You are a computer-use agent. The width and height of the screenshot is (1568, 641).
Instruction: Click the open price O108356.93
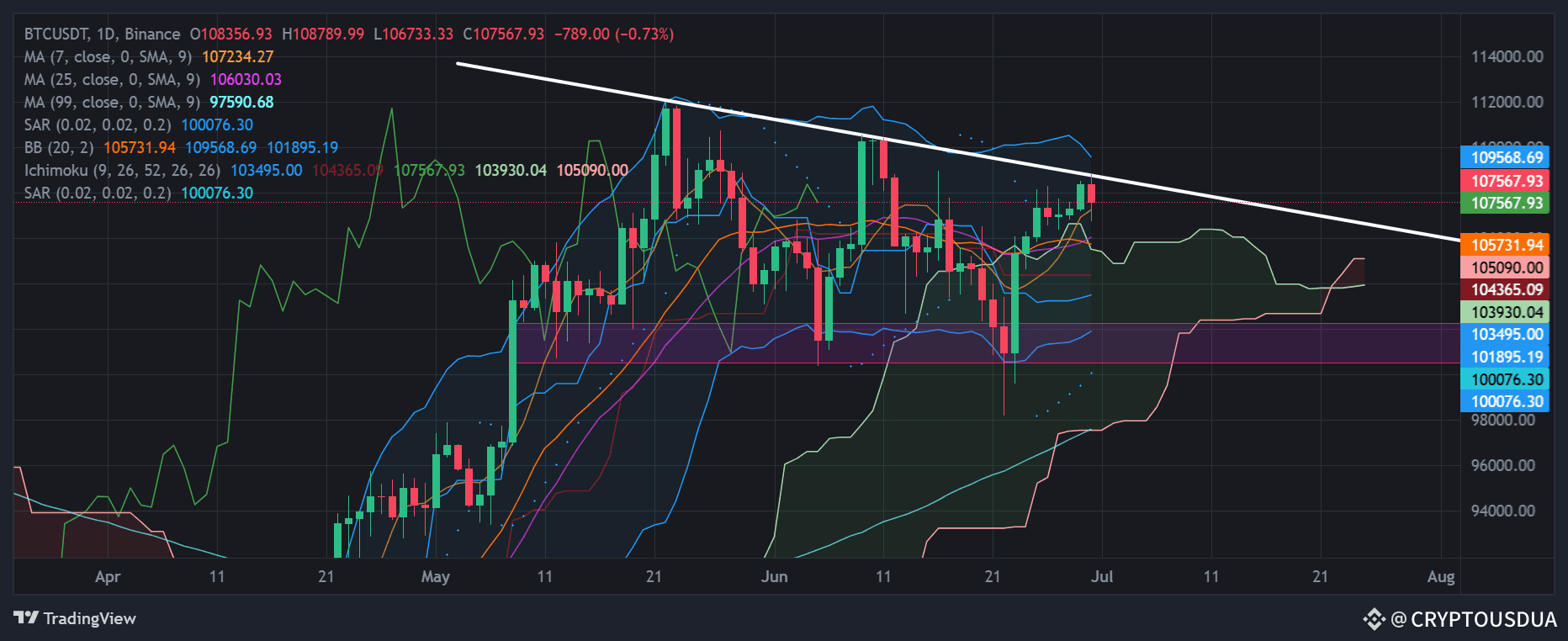pos(231,34)
